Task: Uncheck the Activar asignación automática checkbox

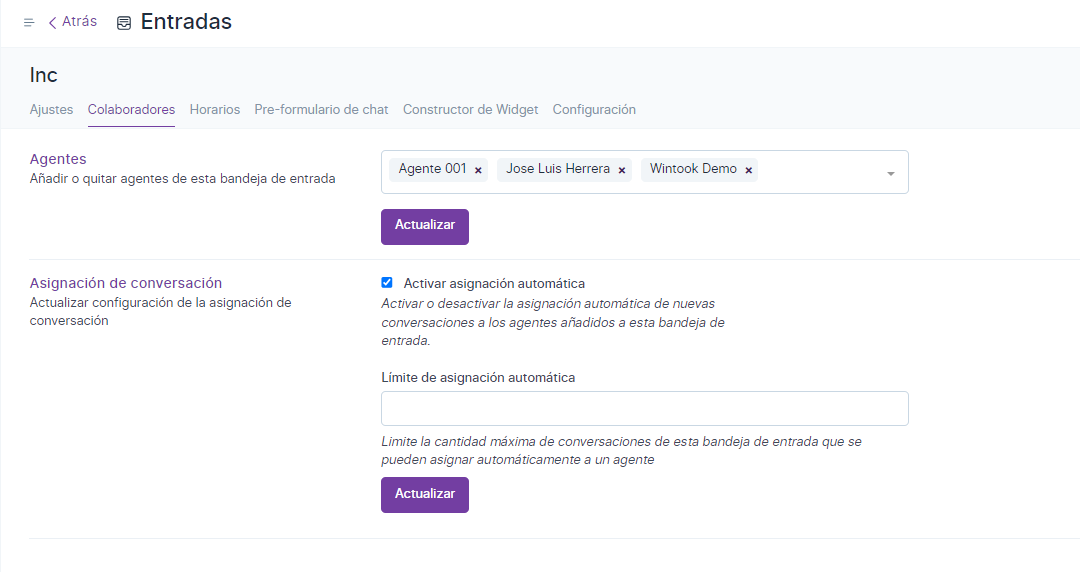Action: [387, 283]
